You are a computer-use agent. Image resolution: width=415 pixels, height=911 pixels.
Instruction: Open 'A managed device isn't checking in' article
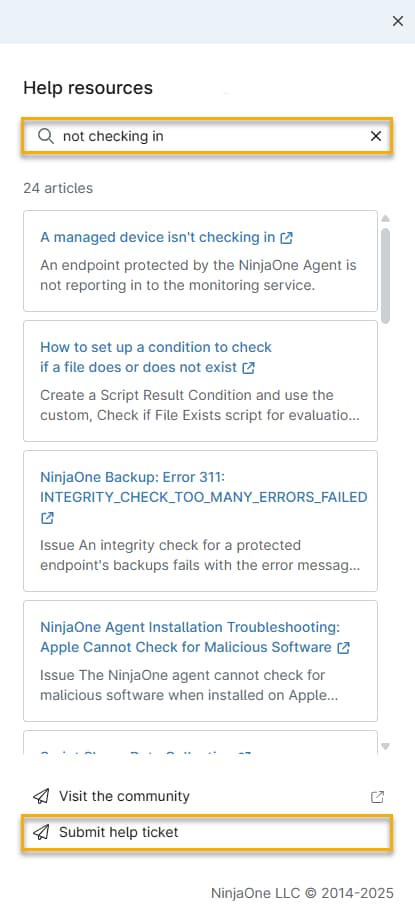158,237
